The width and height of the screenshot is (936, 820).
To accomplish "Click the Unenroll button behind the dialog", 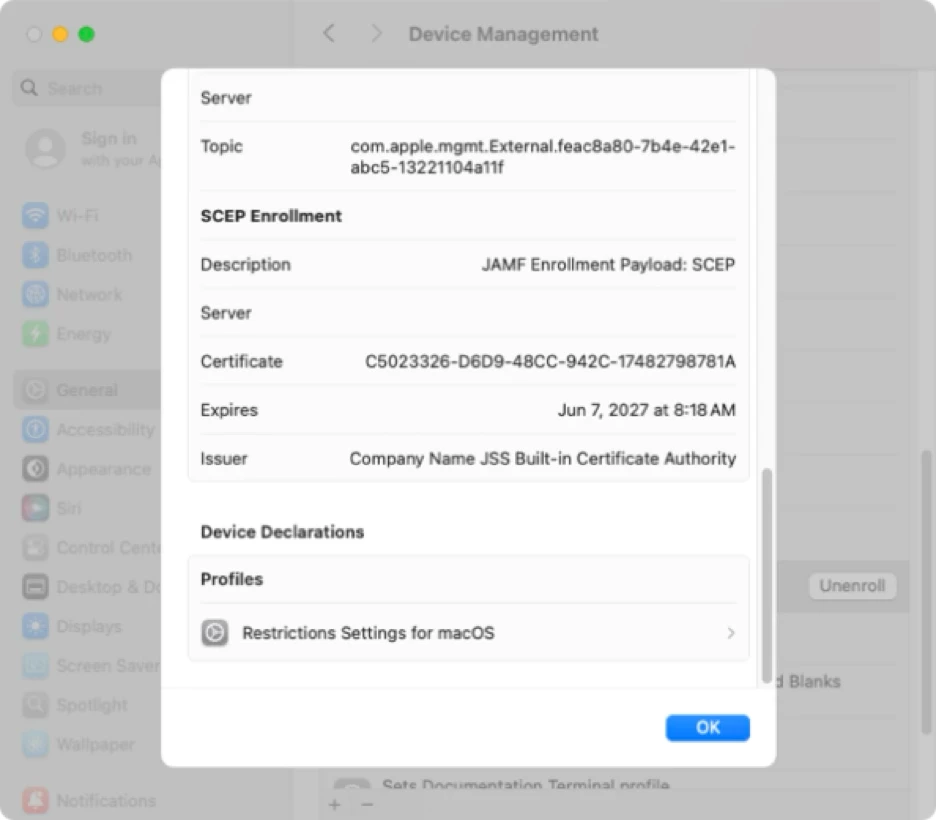I will point(852,586).
